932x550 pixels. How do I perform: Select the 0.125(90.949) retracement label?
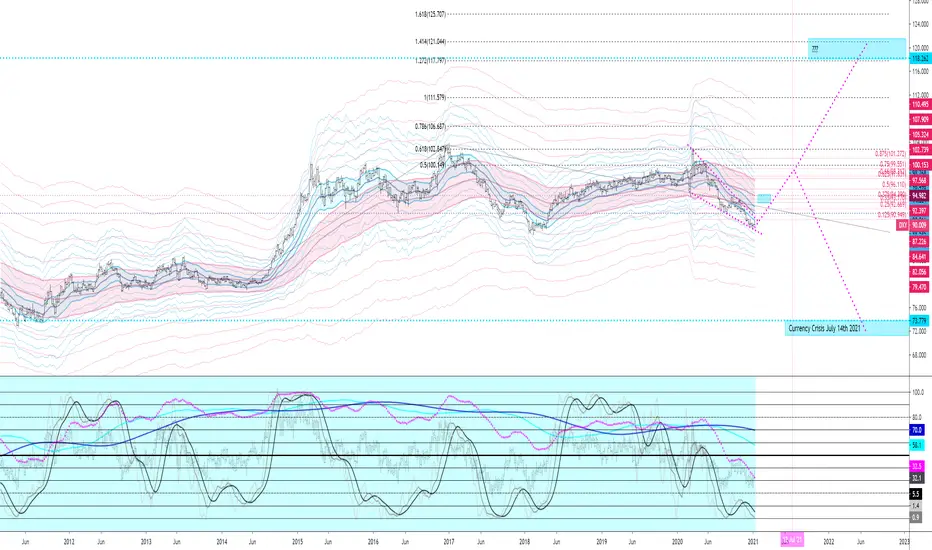click(x=892, y=215)
